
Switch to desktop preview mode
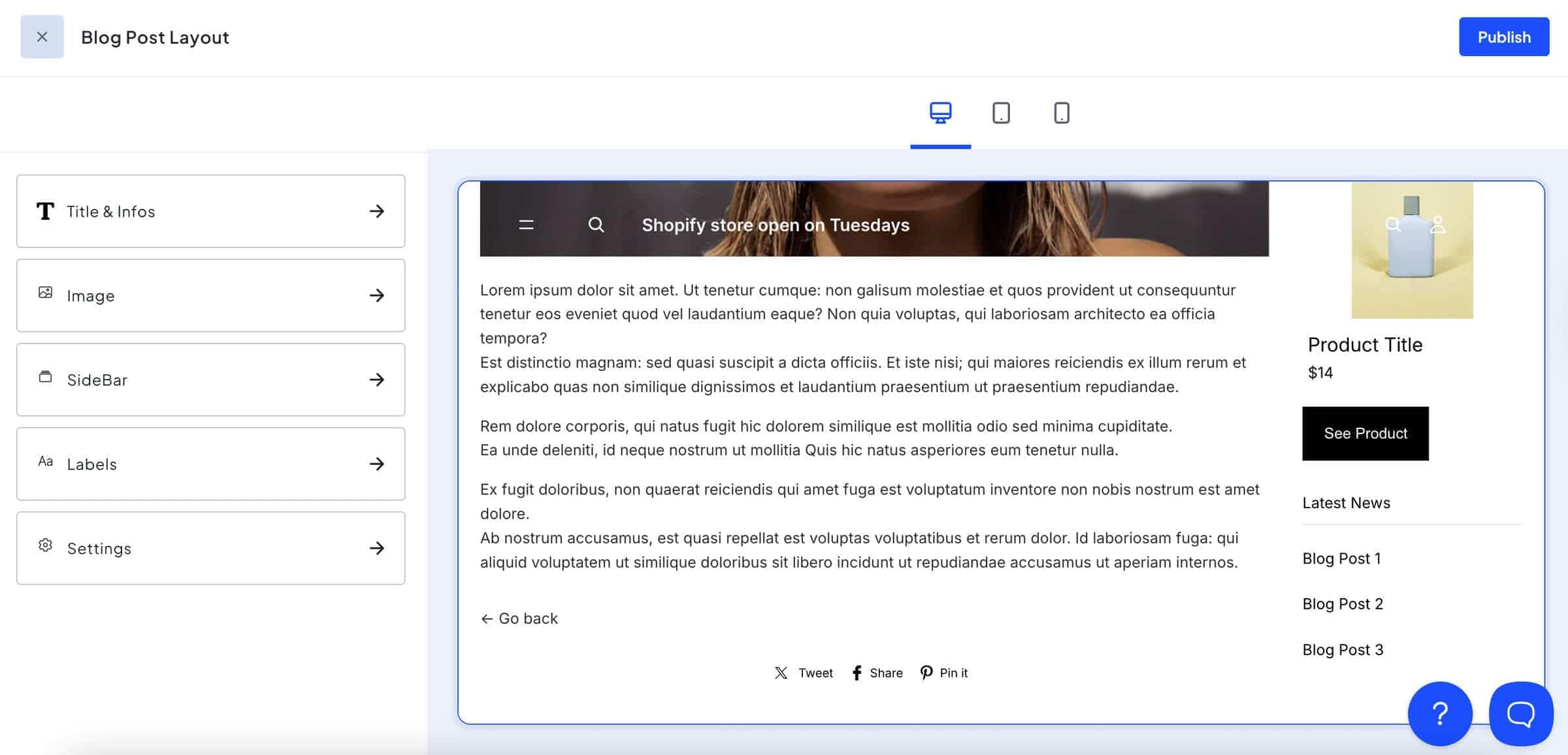pos(940,113)
